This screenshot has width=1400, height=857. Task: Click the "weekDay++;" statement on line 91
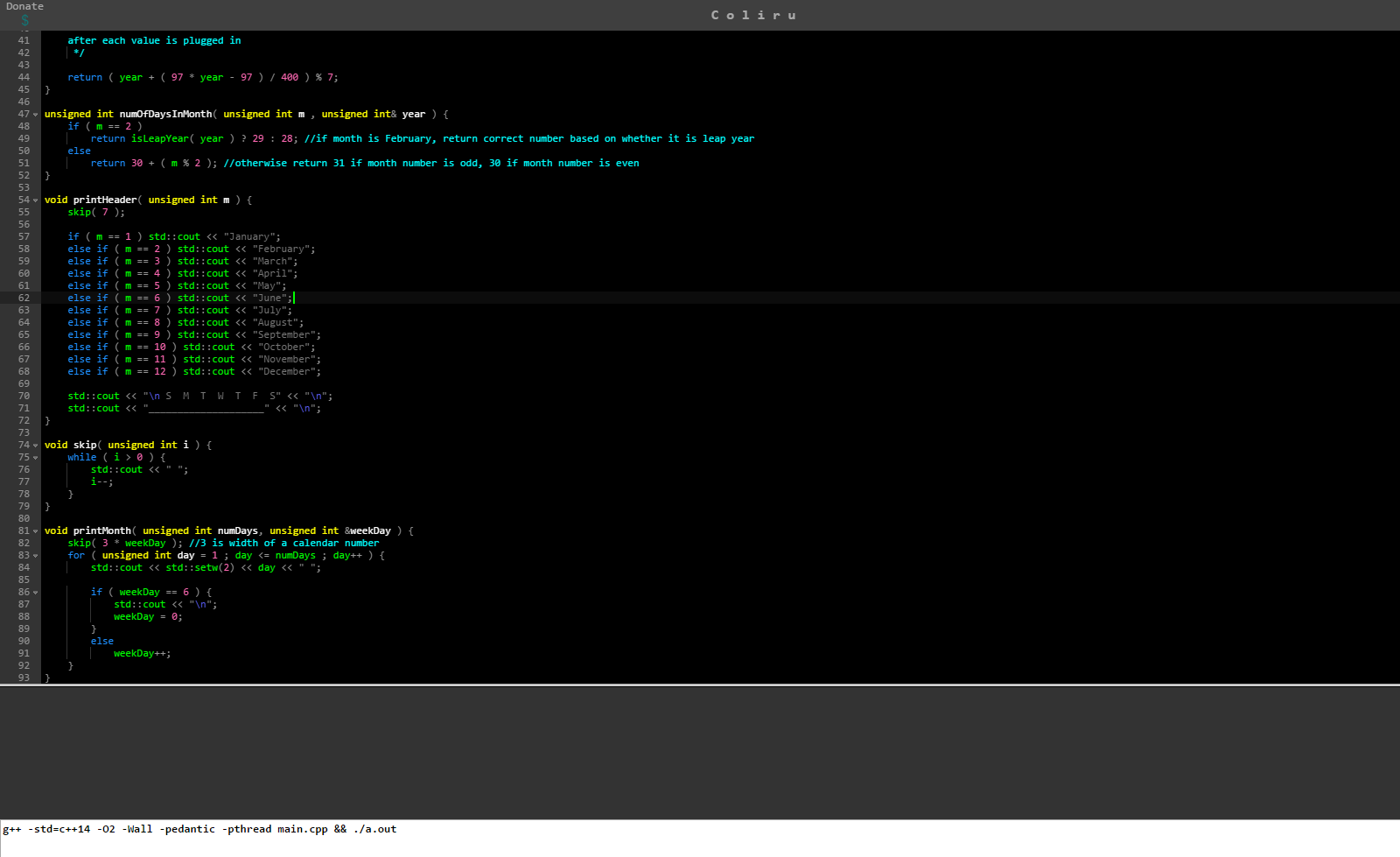(143, 653)
